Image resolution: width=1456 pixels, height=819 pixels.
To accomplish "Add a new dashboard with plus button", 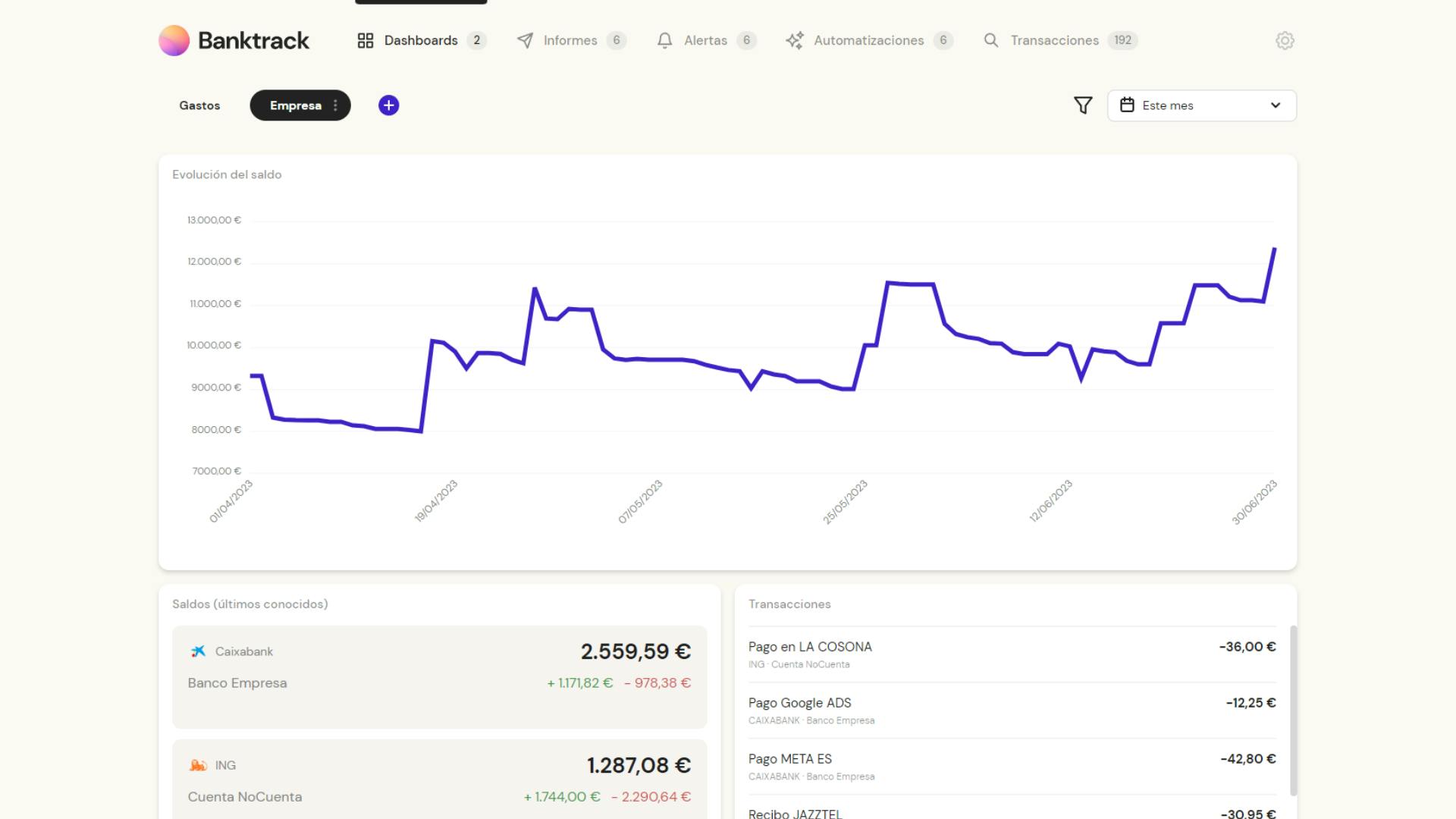I will pos(389,105).
